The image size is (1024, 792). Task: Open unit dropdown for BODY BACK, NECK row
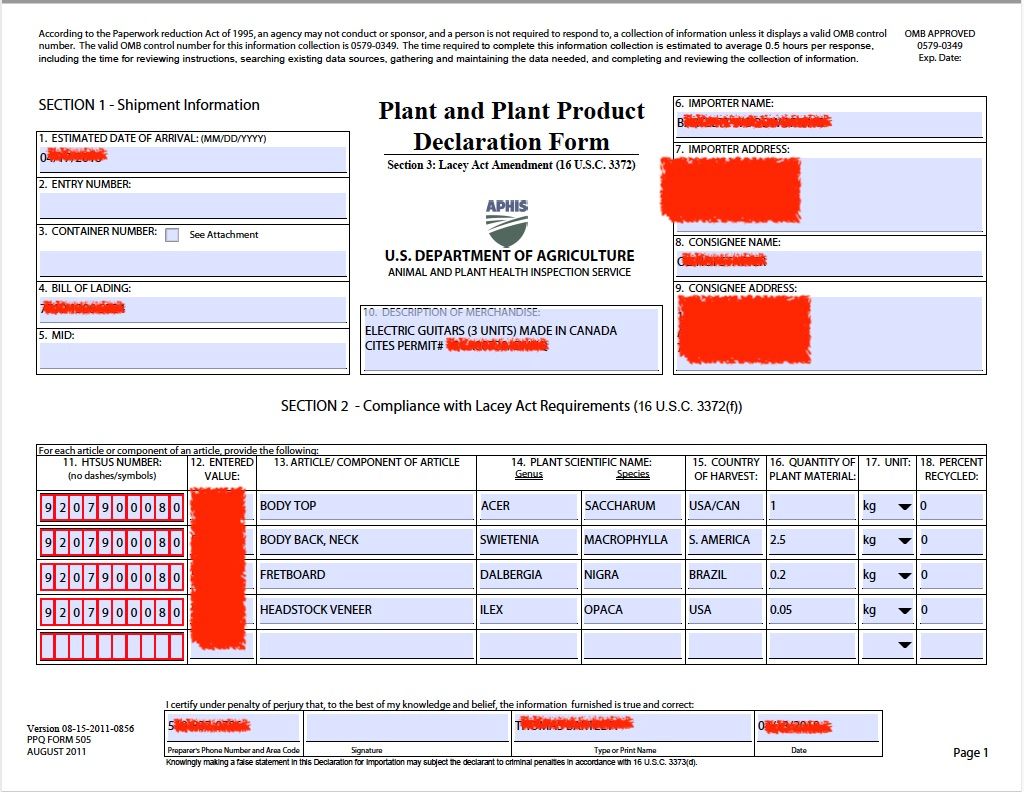(x=904, y=541)
